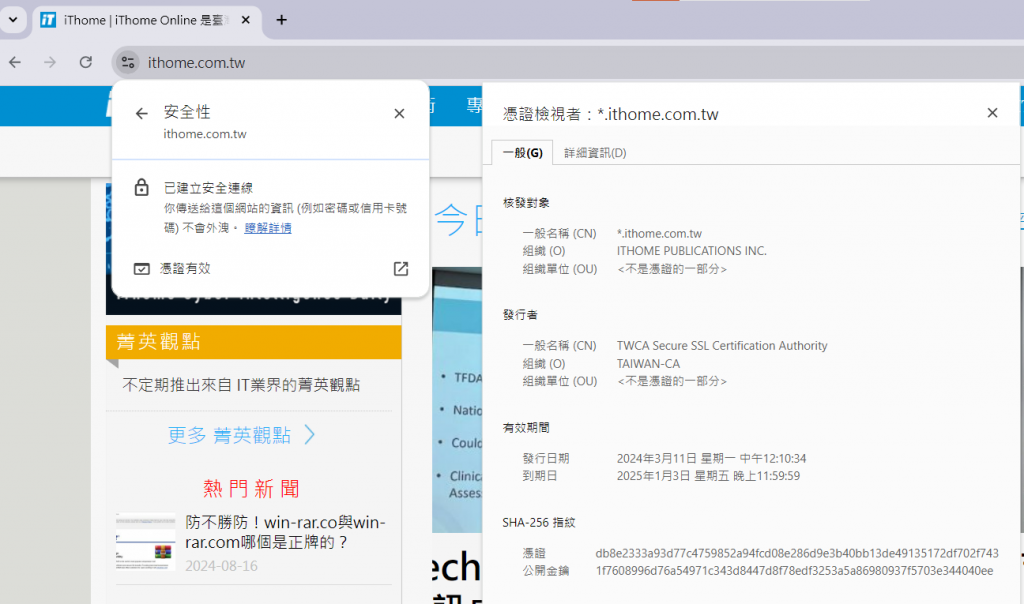Click the 發行者 section heading

(520, 315)
